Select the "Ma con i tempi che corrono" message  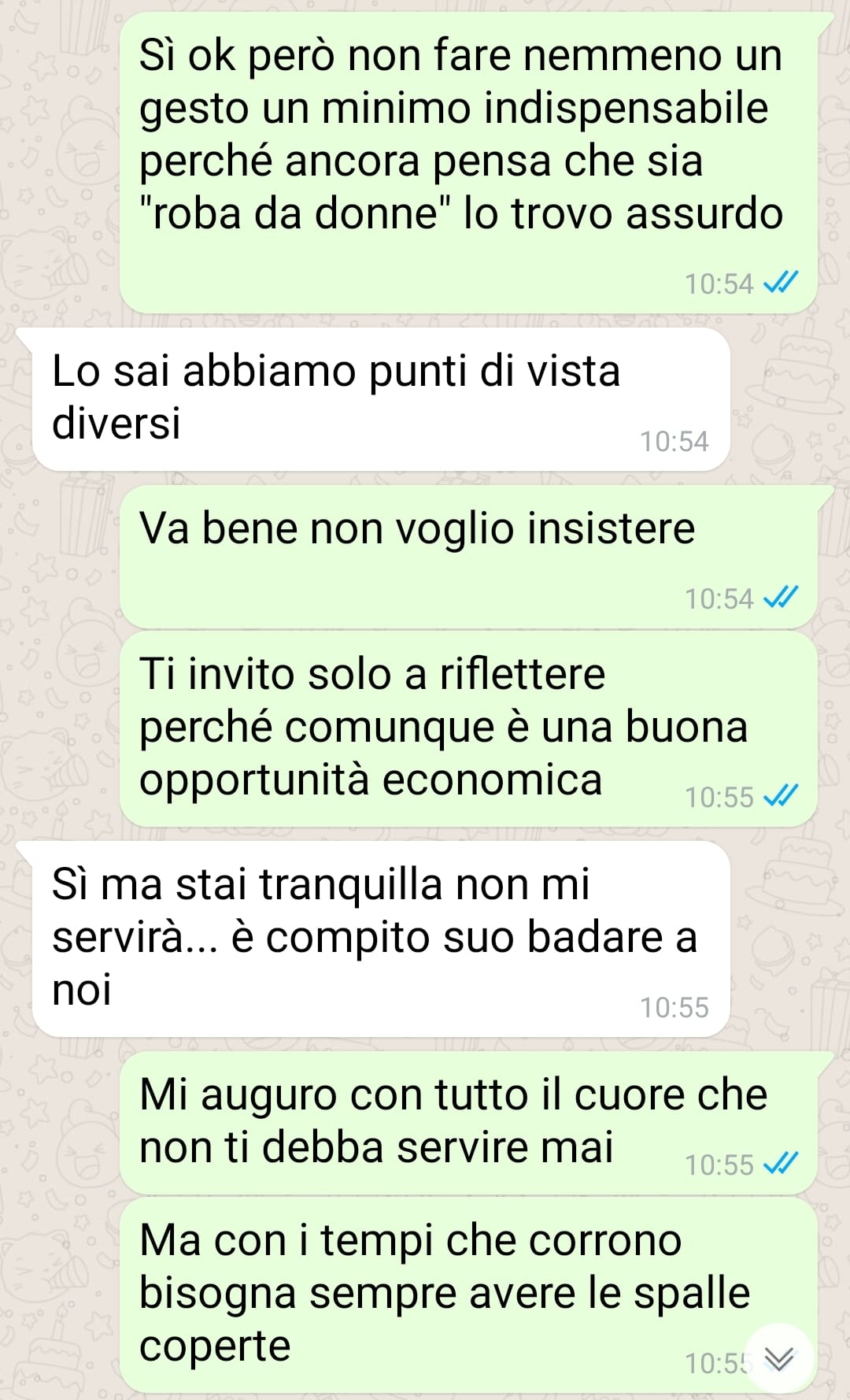[468, 1295]
